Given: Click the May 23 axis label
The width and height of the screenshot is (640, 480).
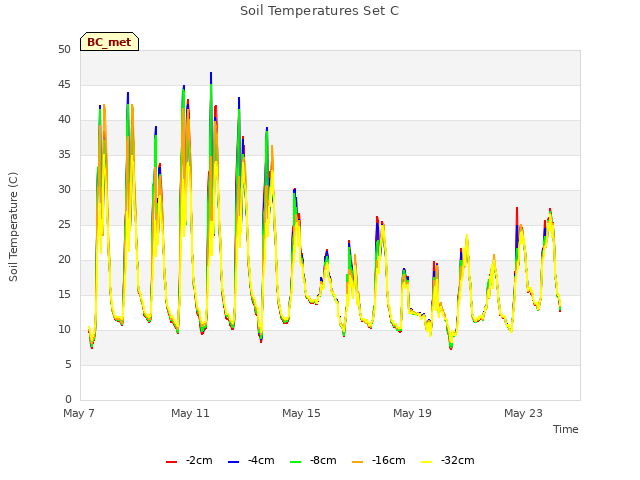Looking at the screenshot, I should [x=523, y=413].
